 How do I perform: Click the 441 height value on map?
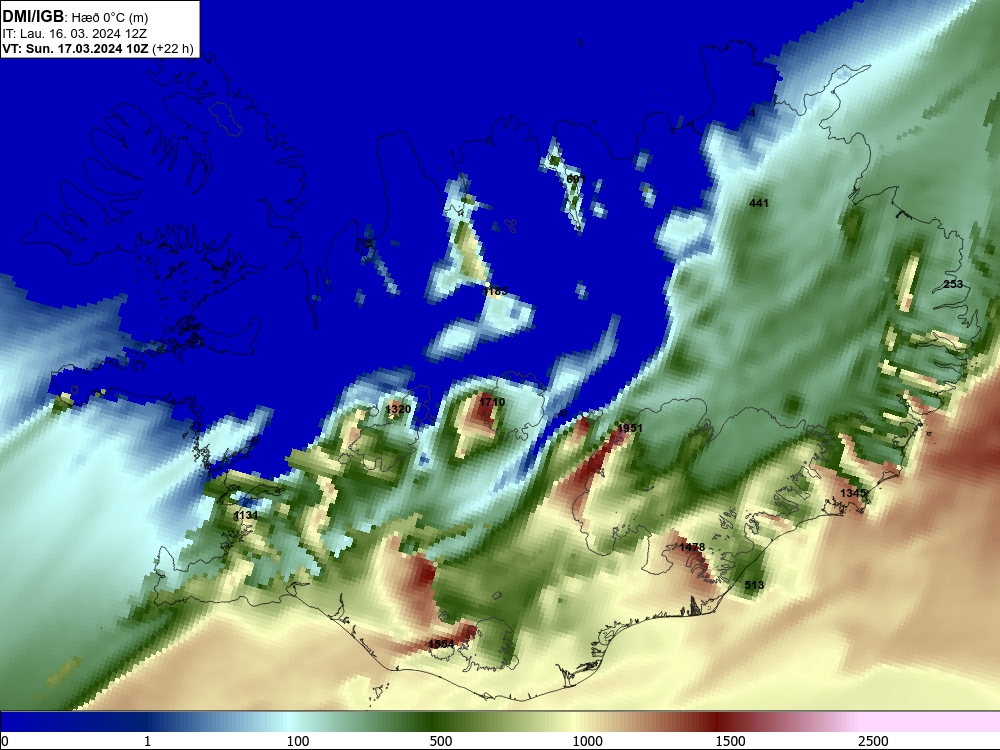[x=759, y=203]
